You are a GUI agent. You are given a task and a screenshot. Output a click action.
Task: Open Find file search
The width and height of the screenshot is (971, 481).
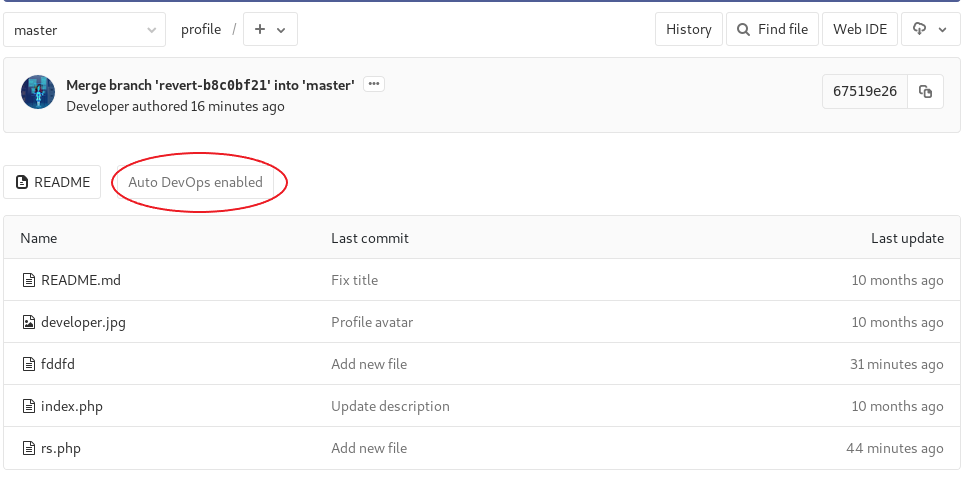coord(772,30)
